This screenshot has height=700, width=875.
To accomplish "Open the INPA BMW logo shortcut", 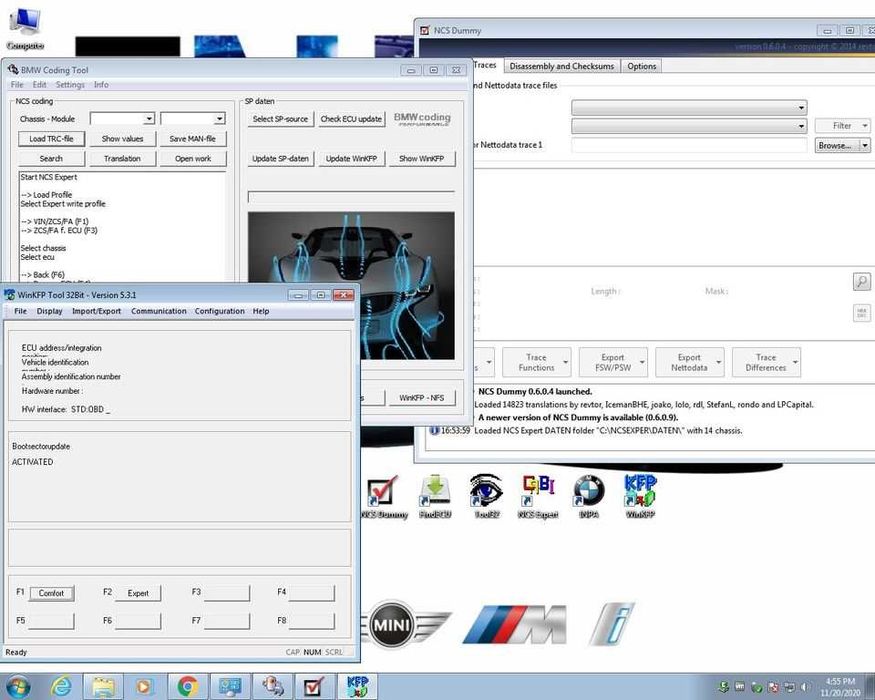I will (589, 497).
